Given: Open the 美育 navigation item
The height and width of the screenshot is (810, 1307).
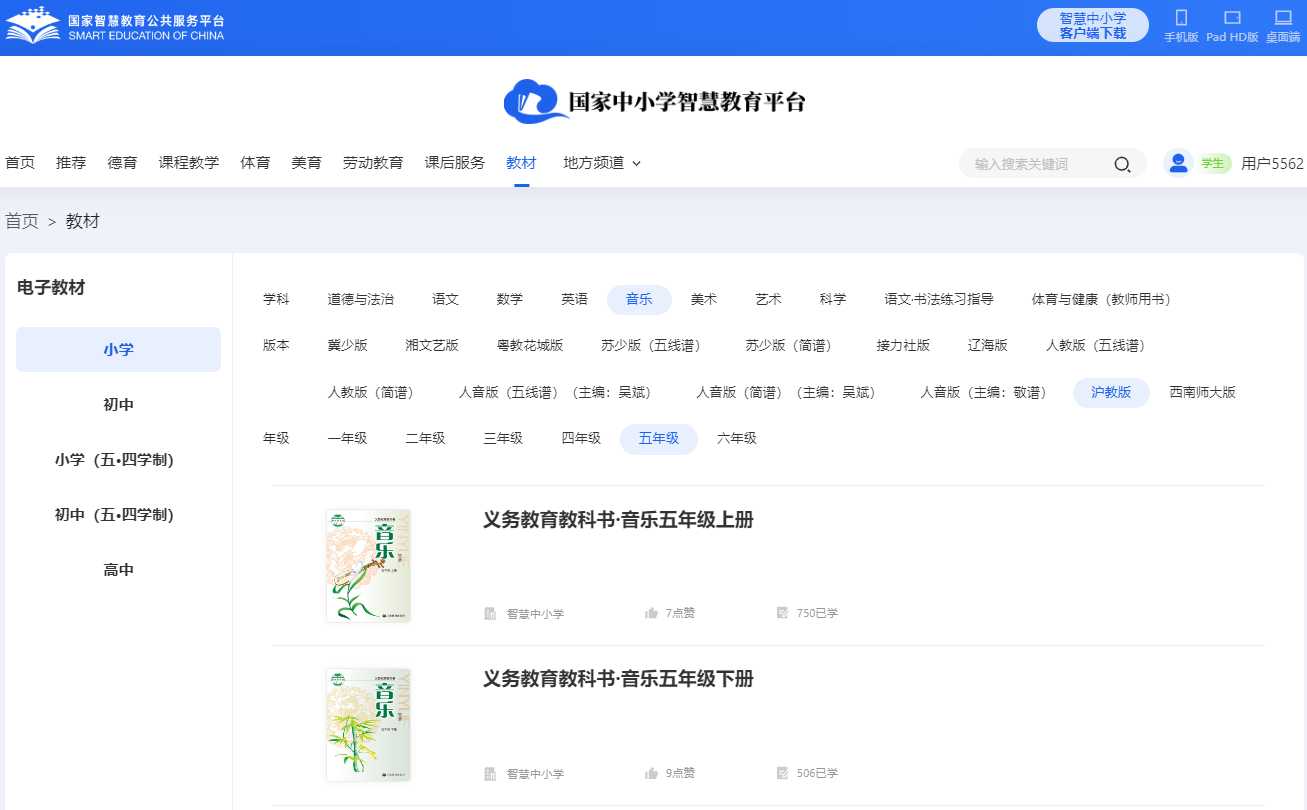Looking at the screenshot, I should tap(306, 163).
